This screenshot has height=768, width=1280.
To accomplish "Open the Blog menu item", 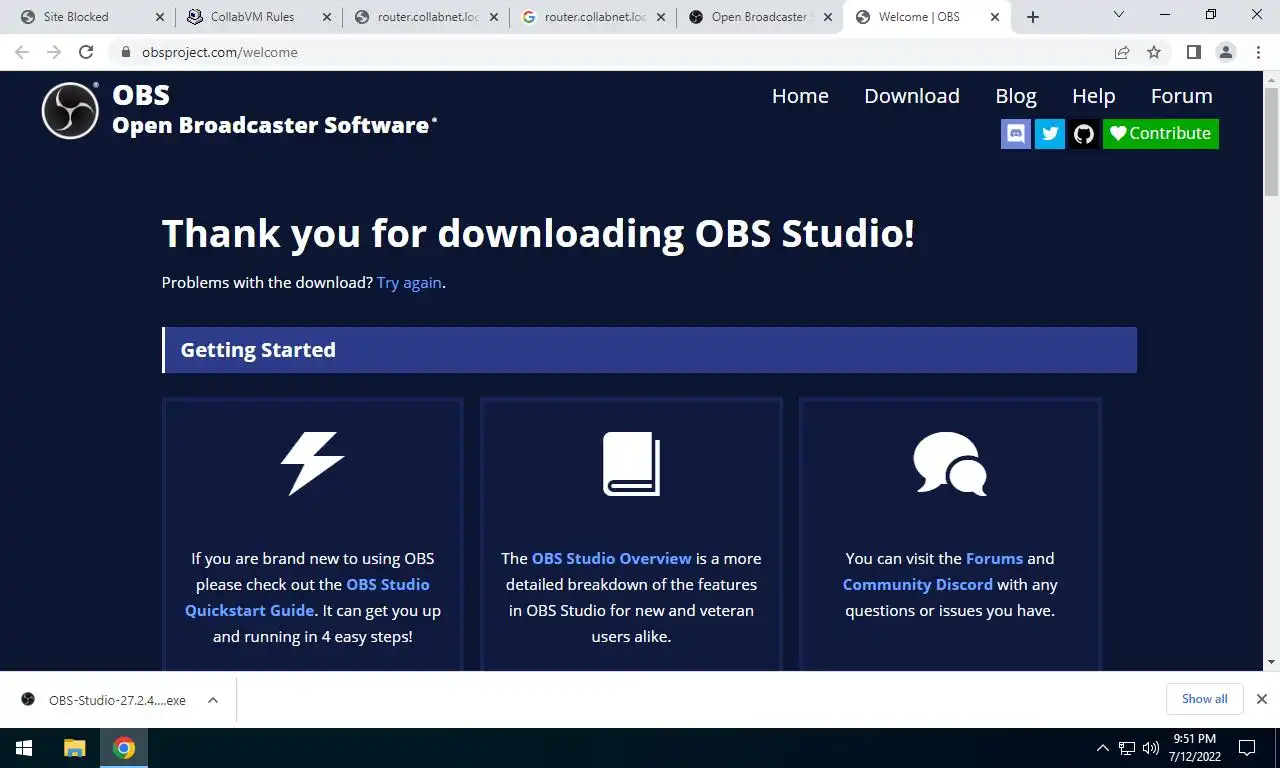I will (x=1016, y=96).
